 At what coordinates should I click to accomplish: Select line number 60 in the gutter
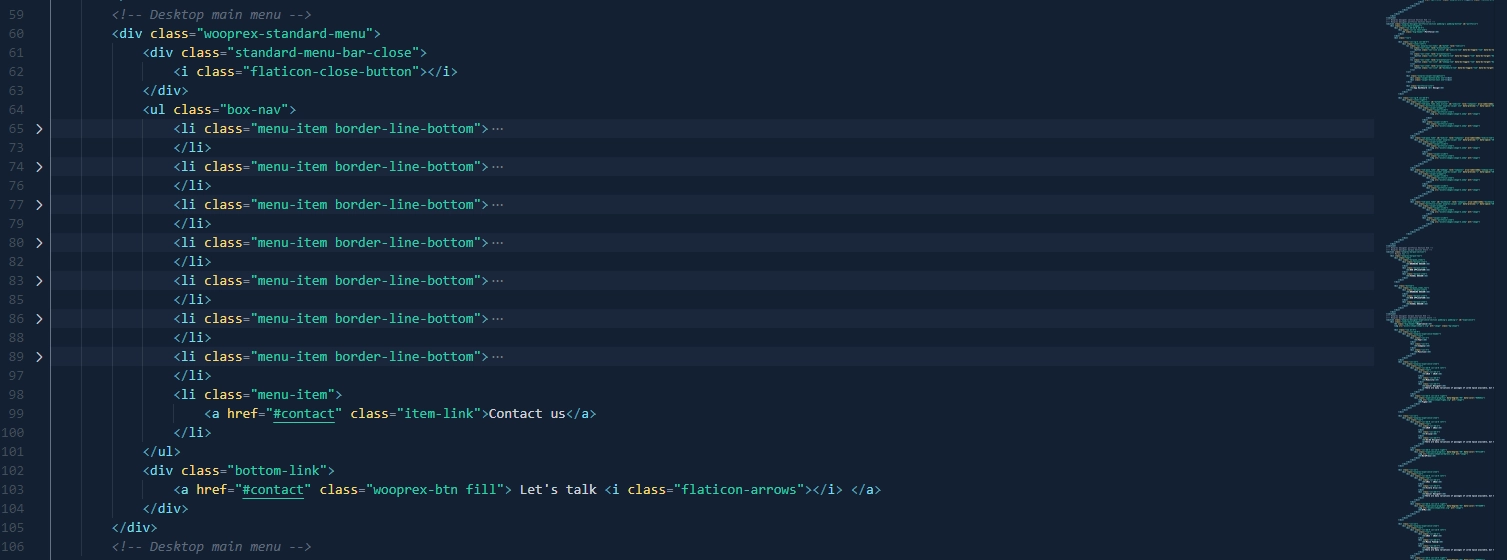[16, 34]
